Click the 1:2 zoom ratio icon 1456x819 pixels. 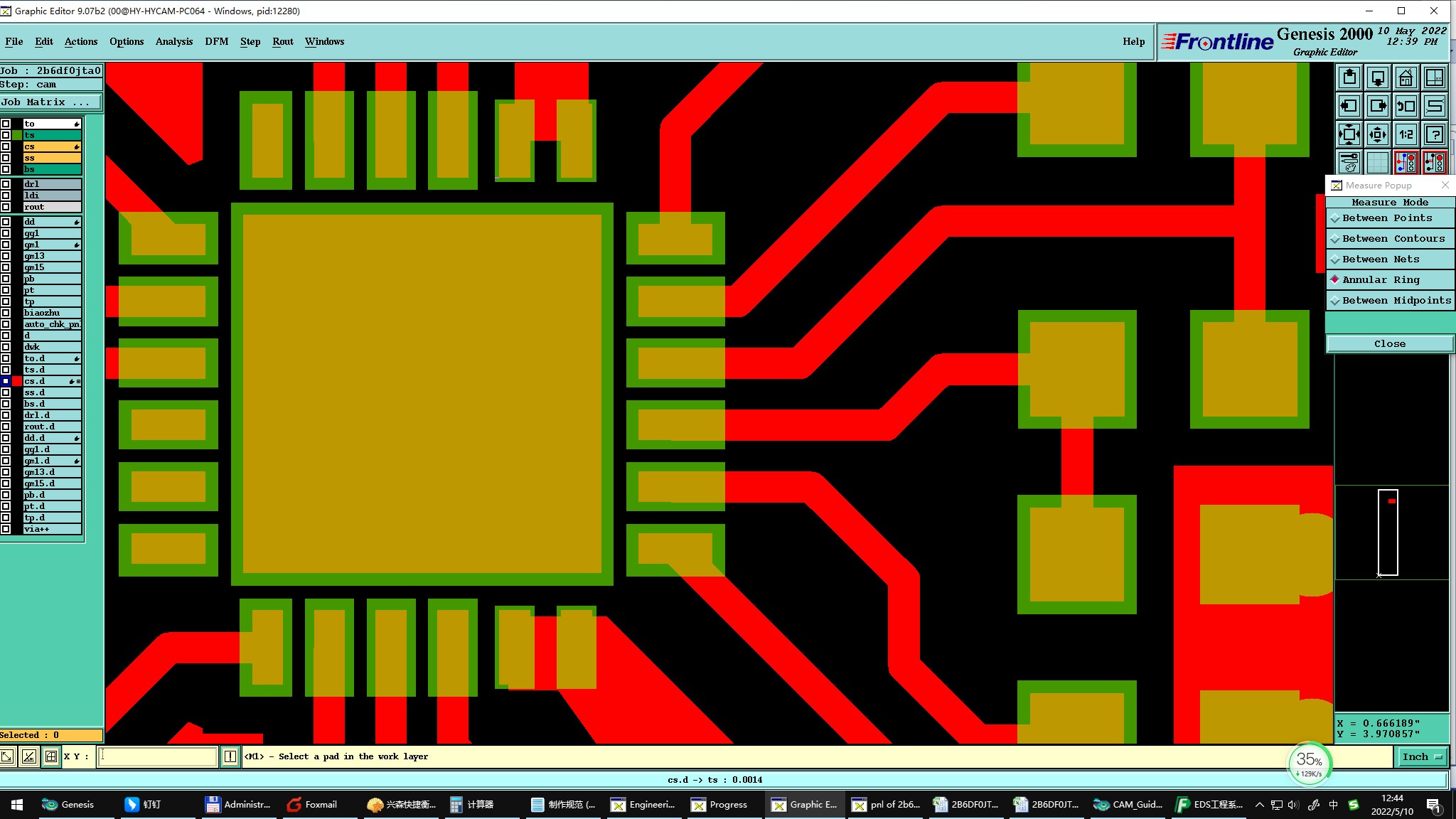point(1406,134)
